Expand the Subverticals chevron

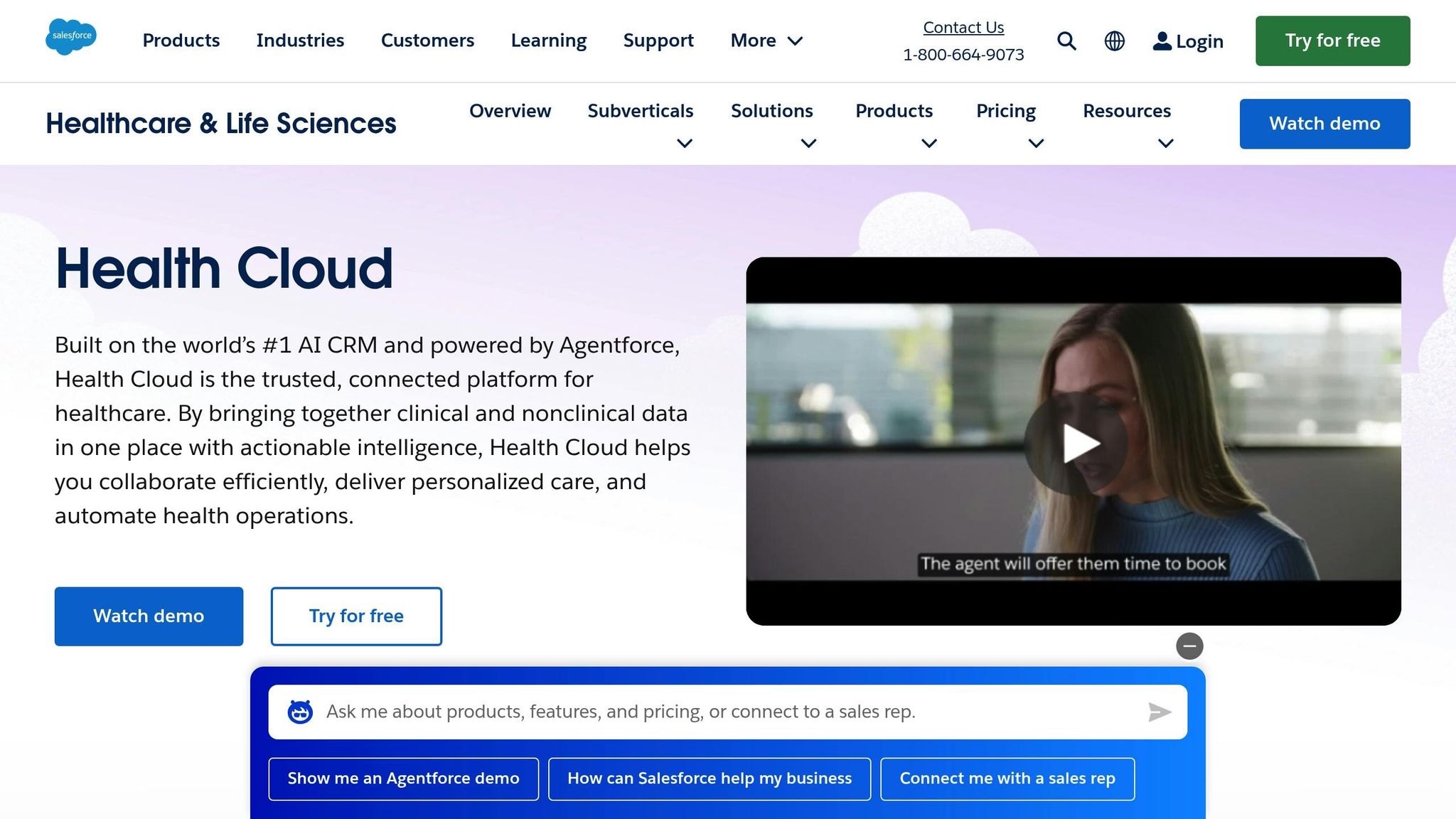click(685, 144)
